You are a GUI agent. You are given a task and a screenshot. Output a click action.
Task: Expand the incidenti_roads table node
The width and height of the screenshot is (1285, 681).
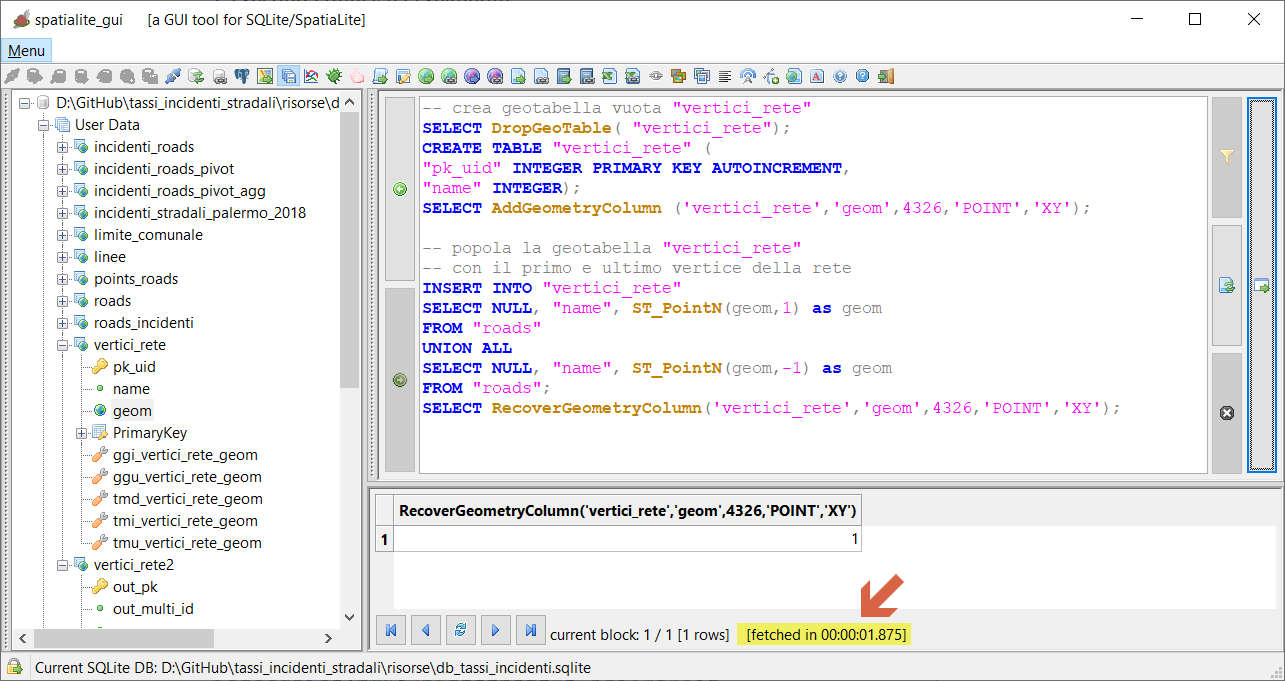pos(62,147)
